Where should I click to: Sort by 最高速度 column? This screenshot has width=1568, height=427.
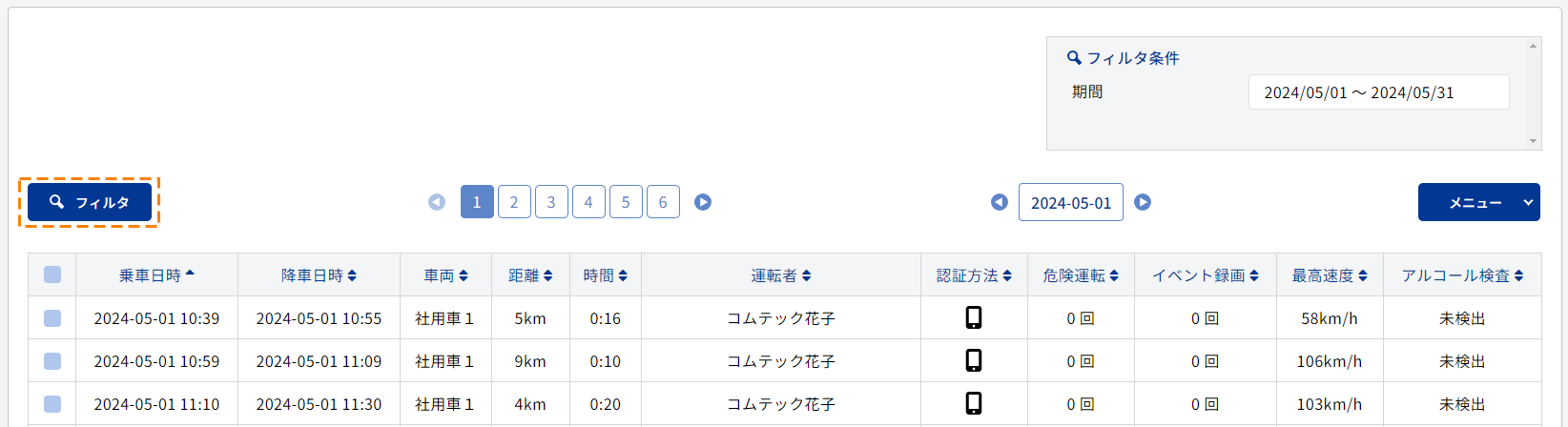pyautogui.click(x=1330, y=275)
